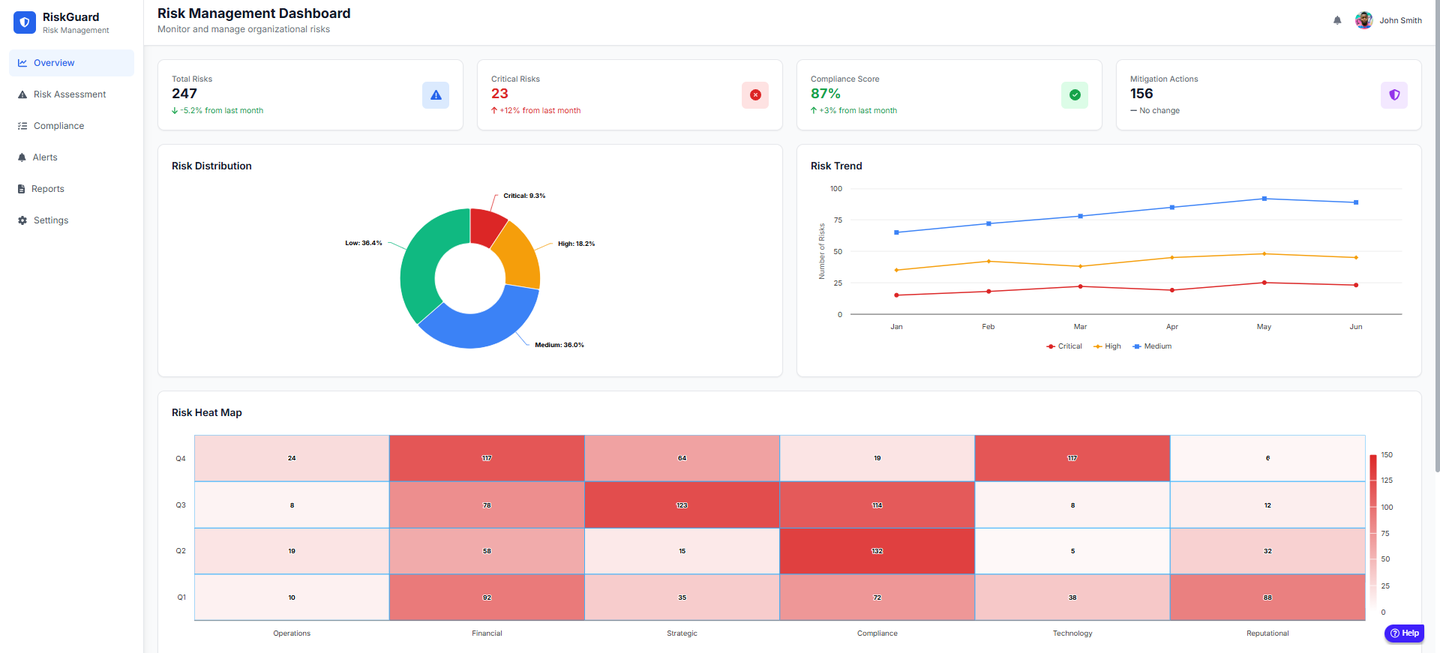
Task: Toggle the Medium series in chart legend
Action: (1152, 346)
